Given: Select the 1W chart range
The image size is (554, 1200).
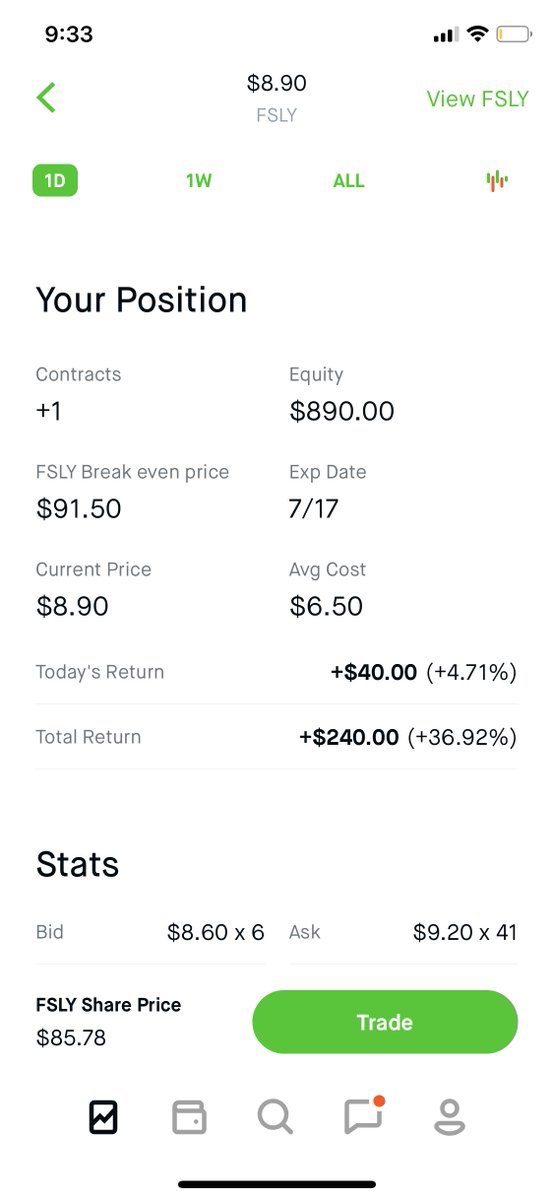Looking at the screenshot, I should pyautogui.click(x=199, y=181).
